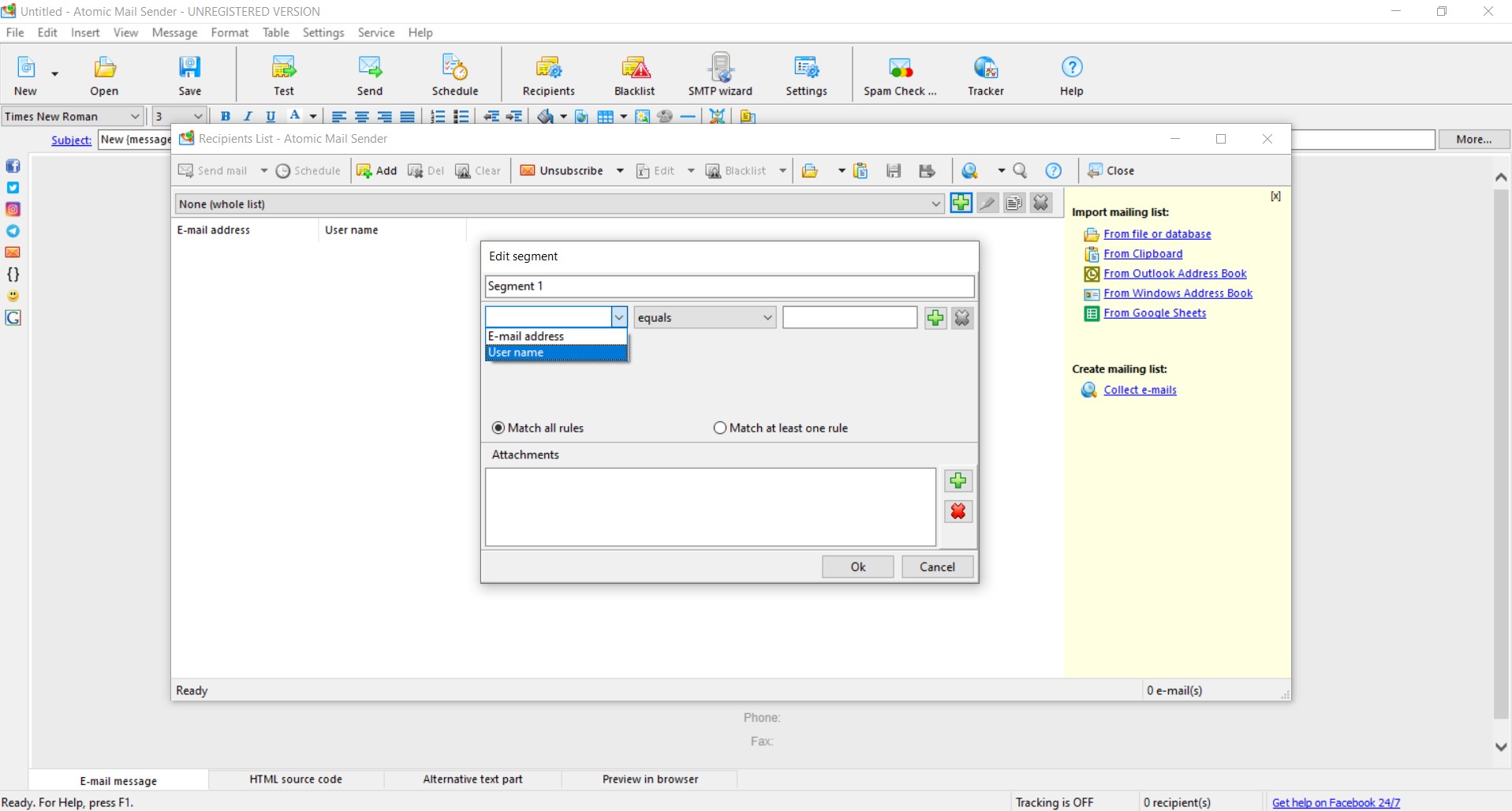Viewport: 1512px width, 811px height.
Task: Click the Open message icon
Action: coord(104,75)
